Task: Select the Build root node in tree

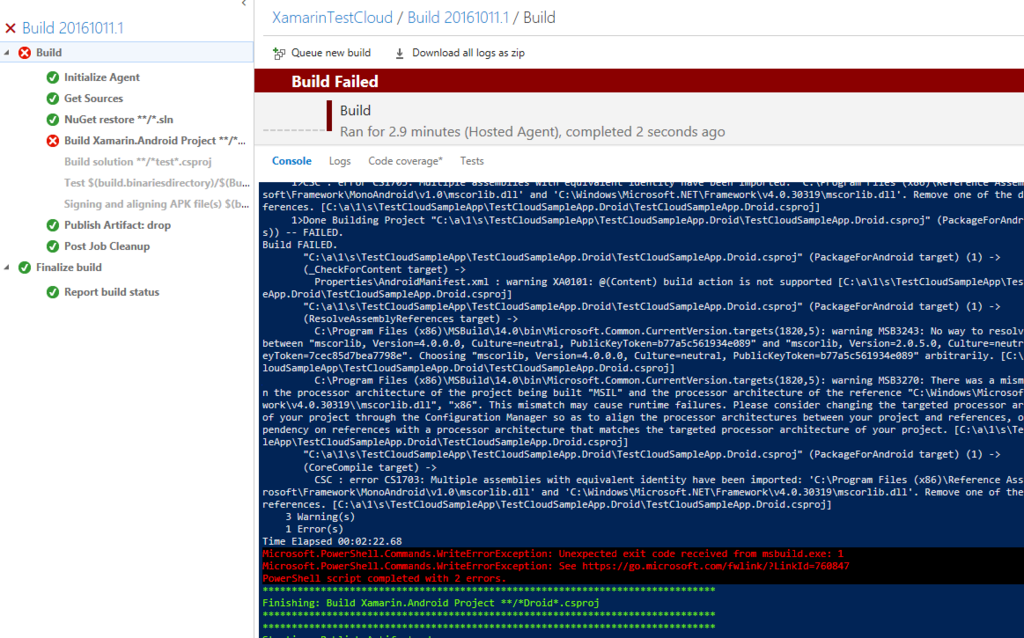Action: (x=49, y=53)
